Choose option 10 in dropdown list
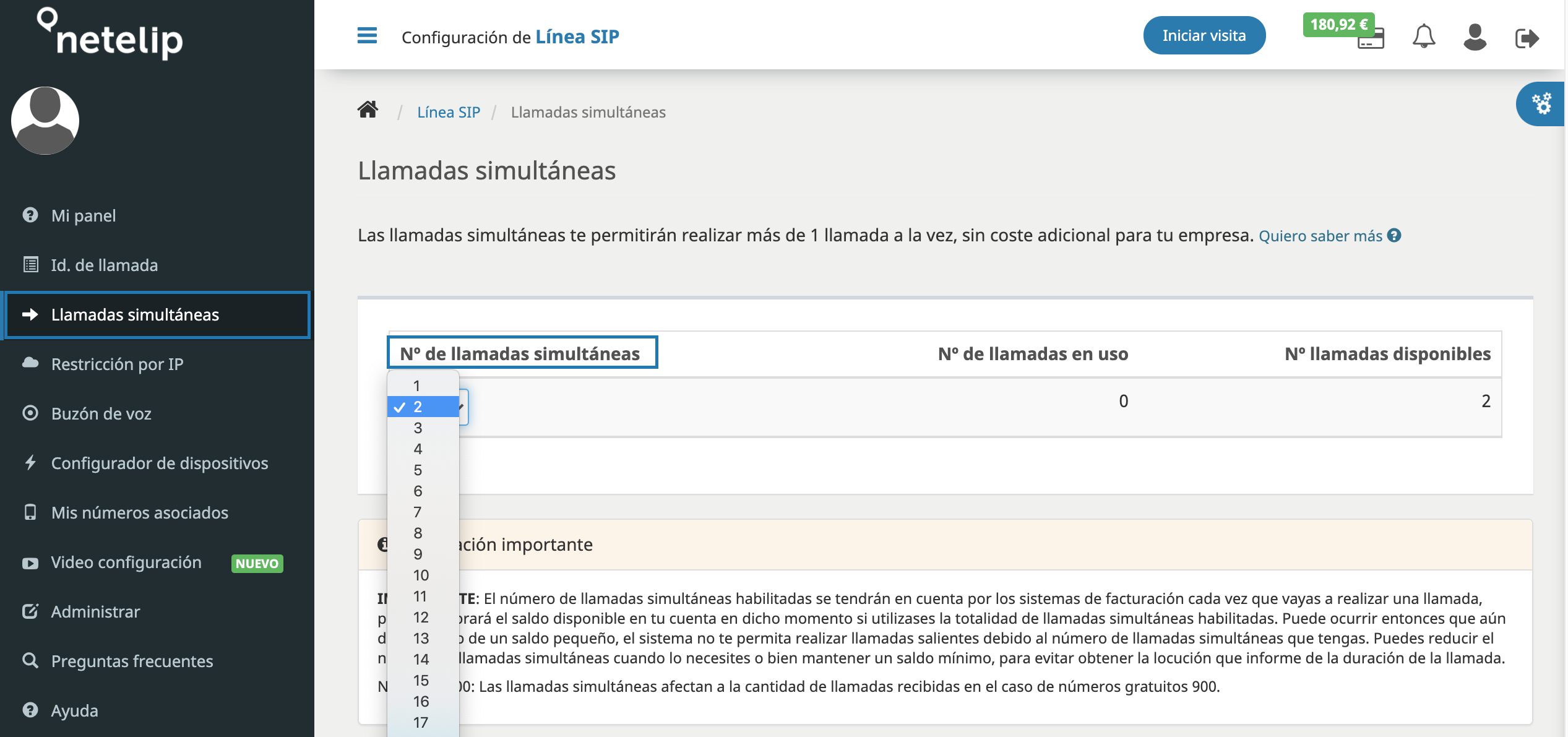 423,575
